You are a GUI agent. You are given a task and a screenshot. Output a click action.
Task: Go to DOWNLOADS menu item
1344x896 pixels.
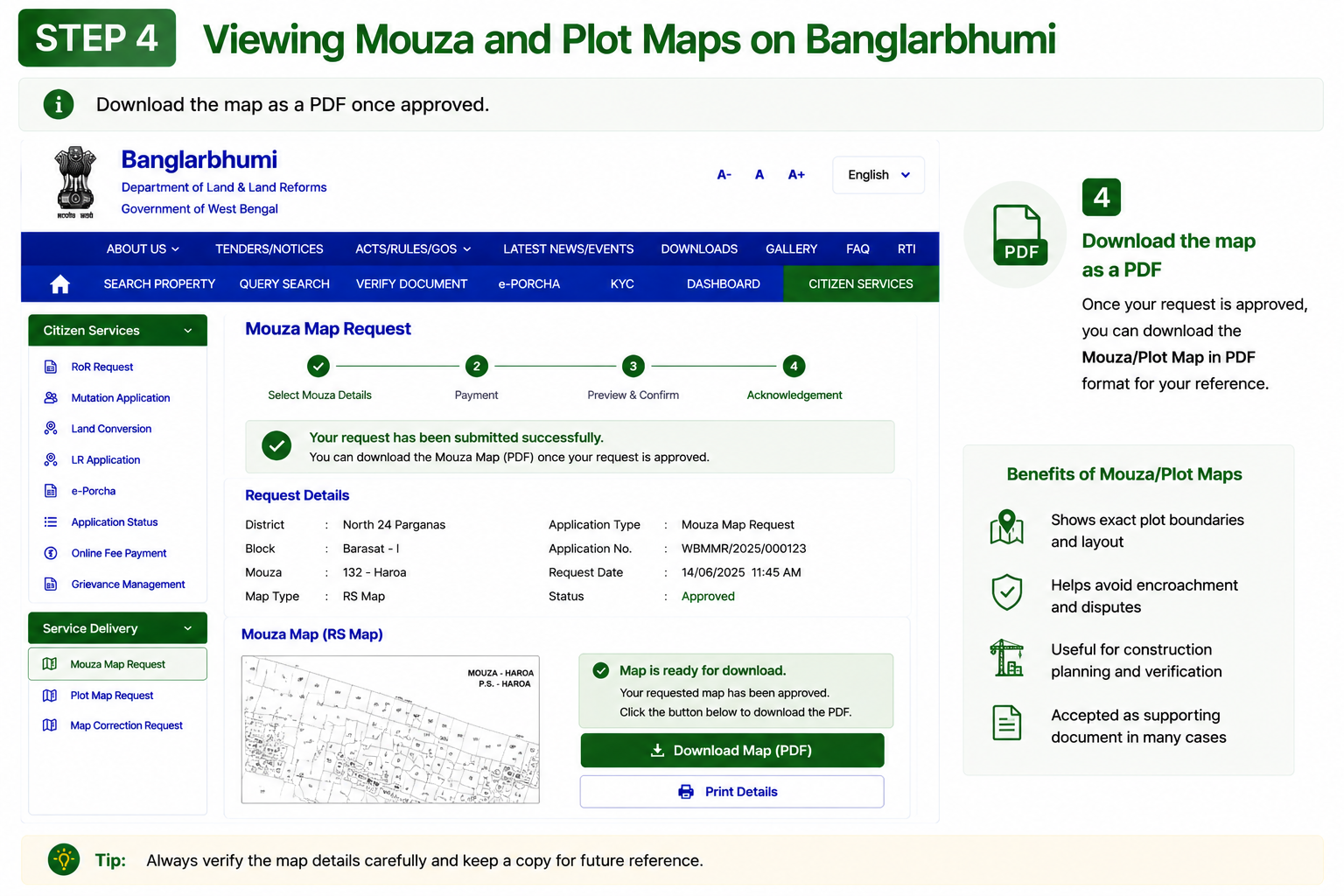(x=699, y=249)
